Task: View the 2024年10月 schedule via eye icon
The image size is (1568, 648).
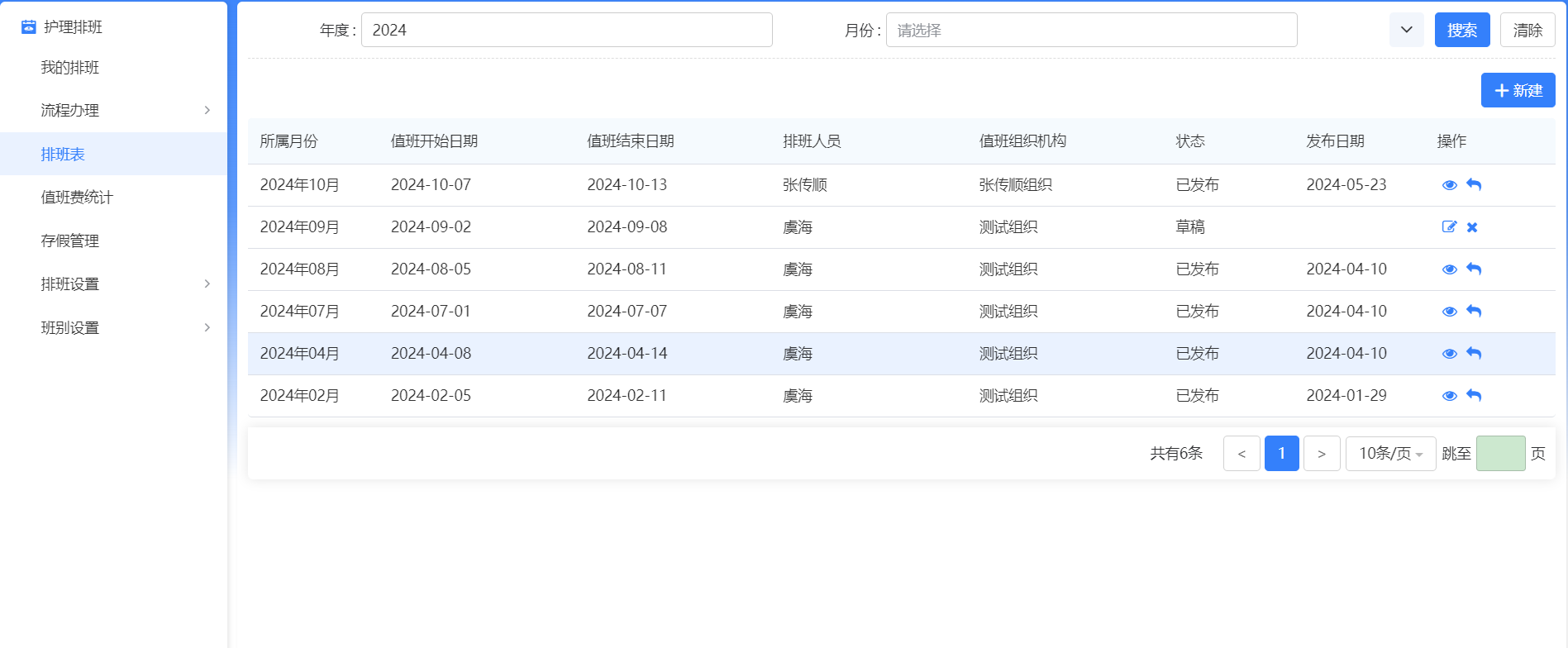Action: 1449,185
